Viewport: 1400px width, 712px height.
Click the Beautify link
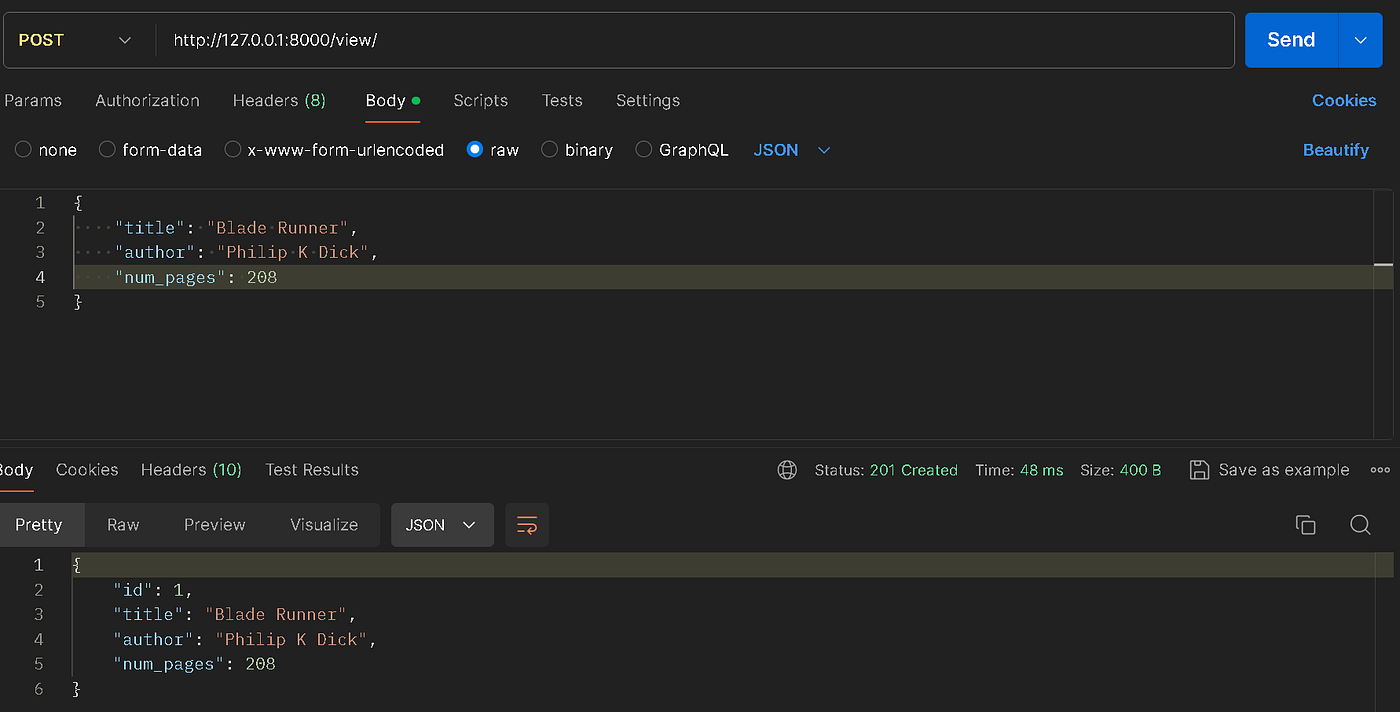pyautogui.click(x=1336, y=150)
